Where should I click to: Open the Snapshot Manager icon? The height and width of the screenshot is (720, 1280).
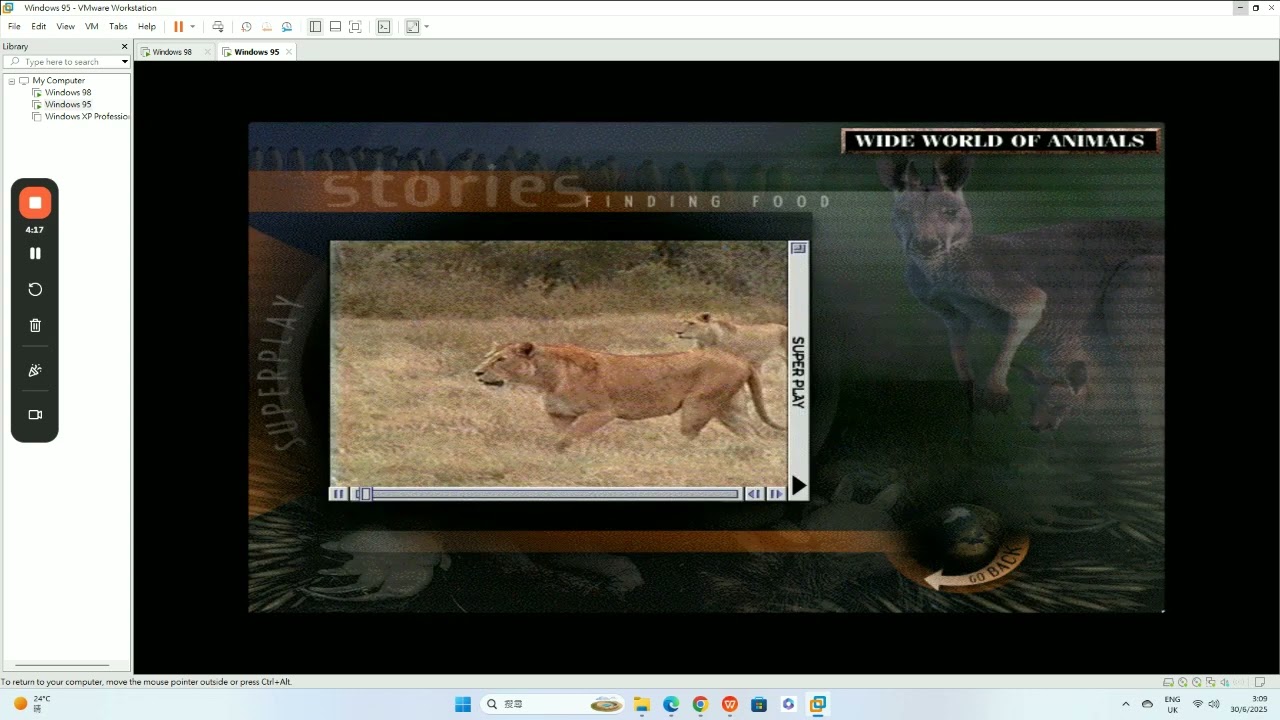(x=287, y=27)
